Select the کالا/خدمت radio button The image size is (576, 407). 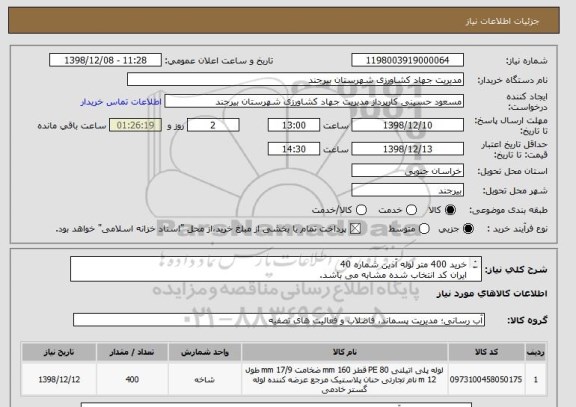[x=361, y=210]
